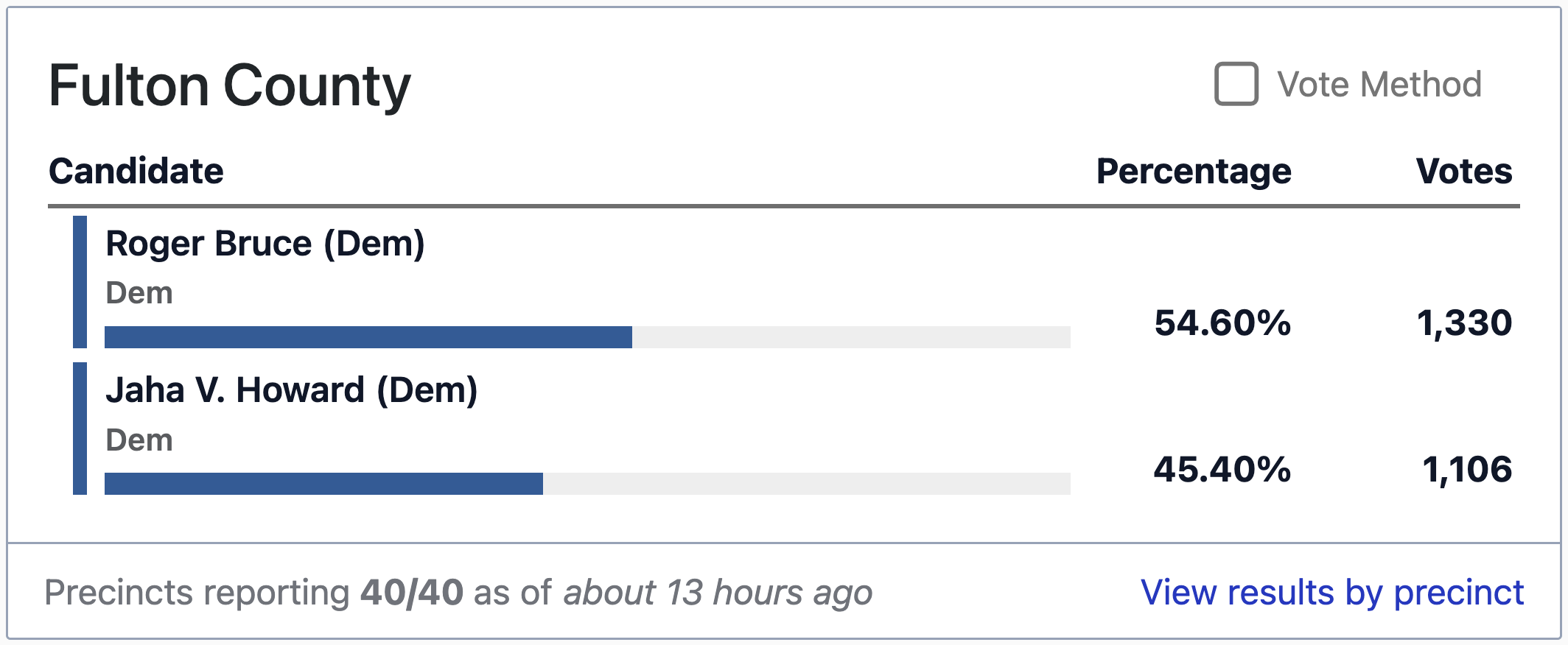
Task: Select Roger Bruce (Dem) candidate name
Action: pos(265,244)
